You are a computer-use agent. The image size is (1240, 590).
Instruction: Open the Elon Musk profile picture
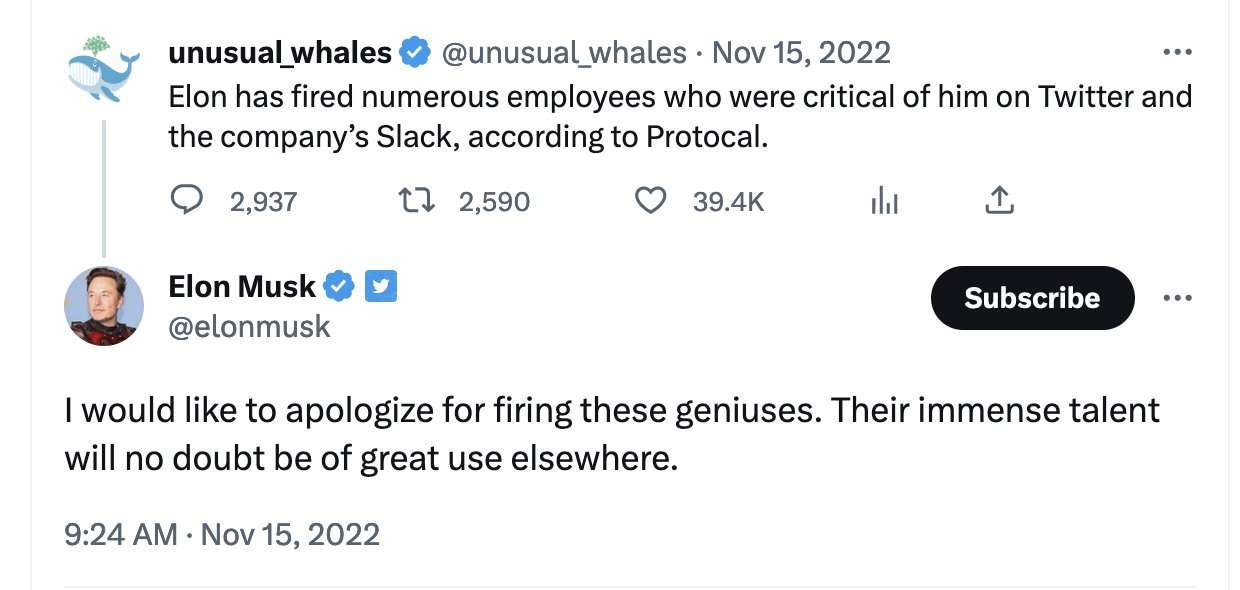(x=104, y=306)
